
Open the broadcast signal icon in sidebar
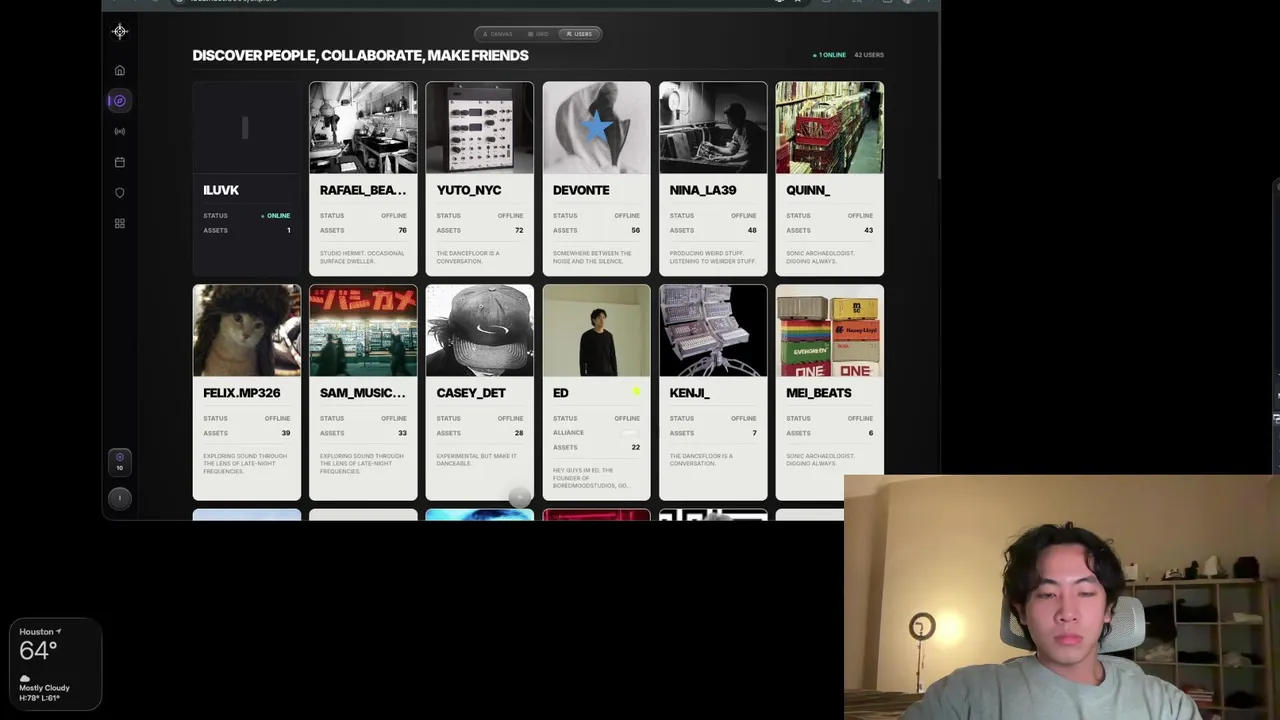click(119, 131)
